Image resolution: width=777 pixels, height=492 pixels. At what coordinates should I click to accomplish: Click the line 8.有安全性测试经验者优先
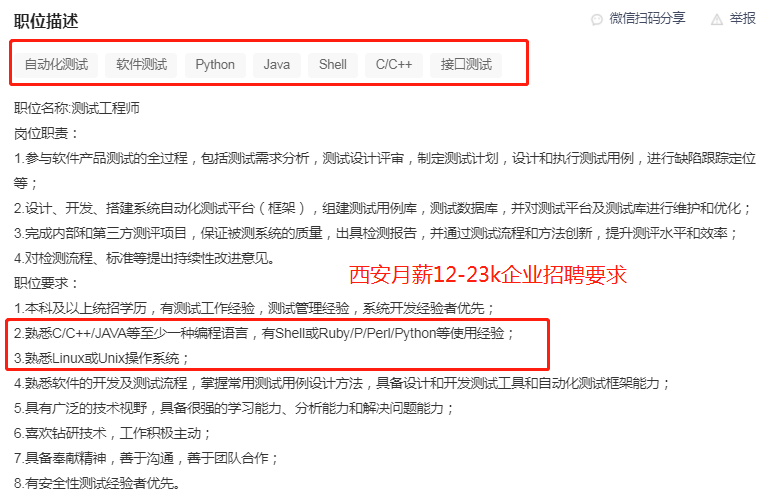pos(97,483)
